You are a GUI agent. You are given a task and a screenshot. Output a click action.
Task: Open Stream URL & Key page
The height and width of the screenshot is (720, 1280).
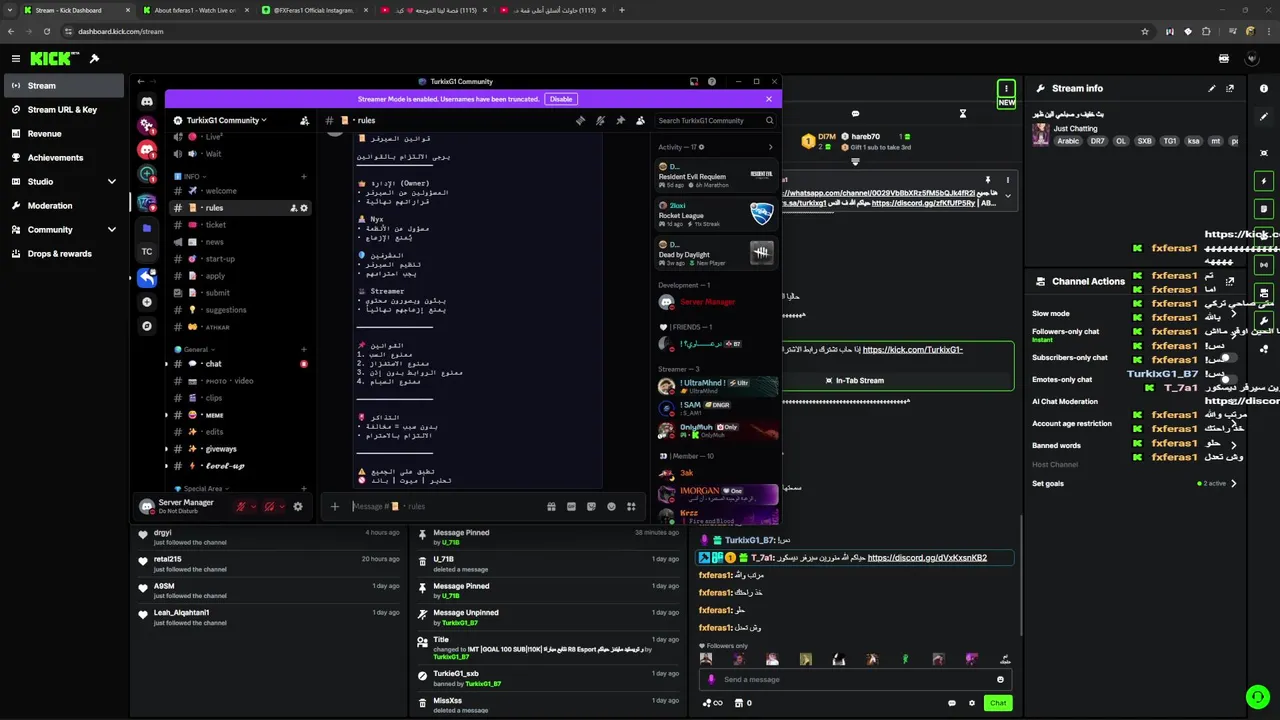click(65, 109)
